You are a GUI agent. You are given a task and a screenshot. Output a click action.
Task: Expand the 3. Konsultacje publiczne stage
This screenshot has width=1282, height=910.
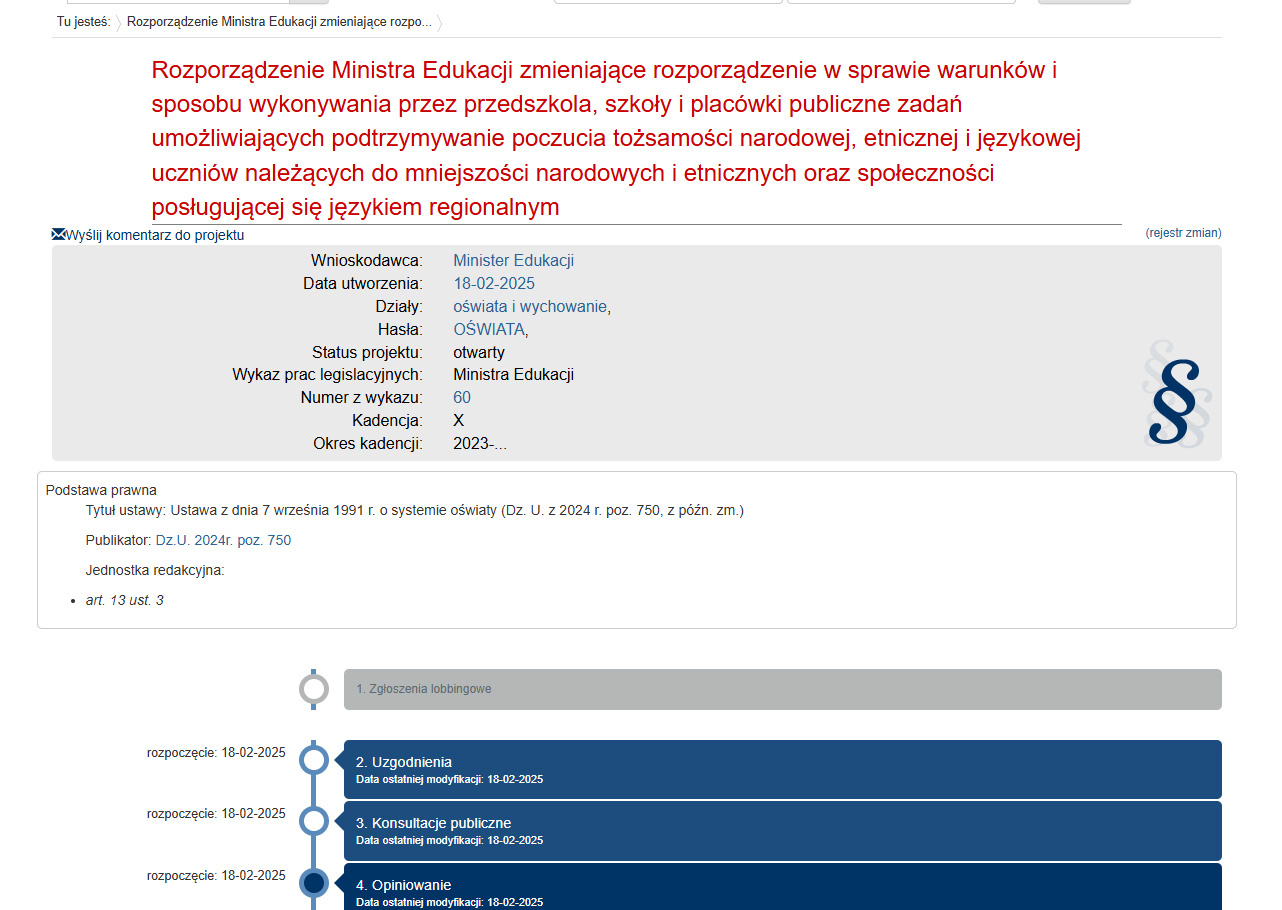coord(782,830)
